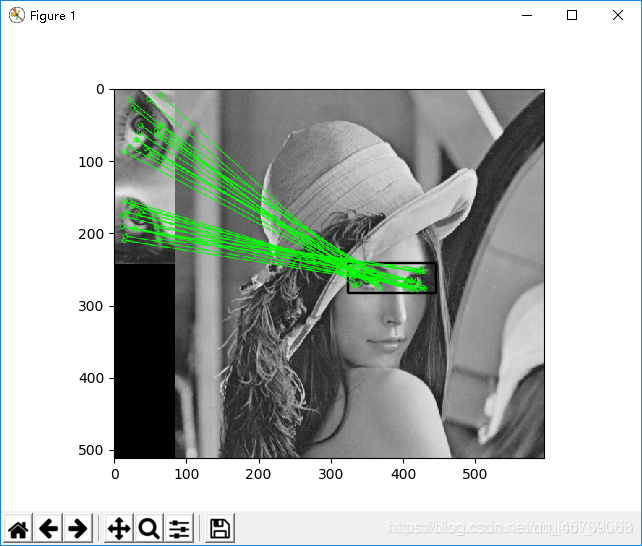Maximize the Figure 1 window
The height and width of the screenshot is (546, 642).
[572, 16]
